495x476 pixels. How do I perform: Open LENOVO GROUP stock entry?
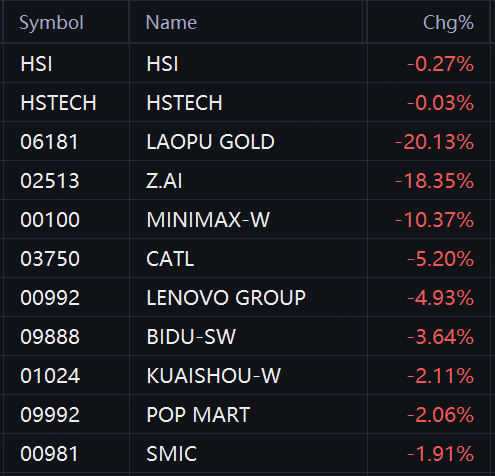[226, 298]
